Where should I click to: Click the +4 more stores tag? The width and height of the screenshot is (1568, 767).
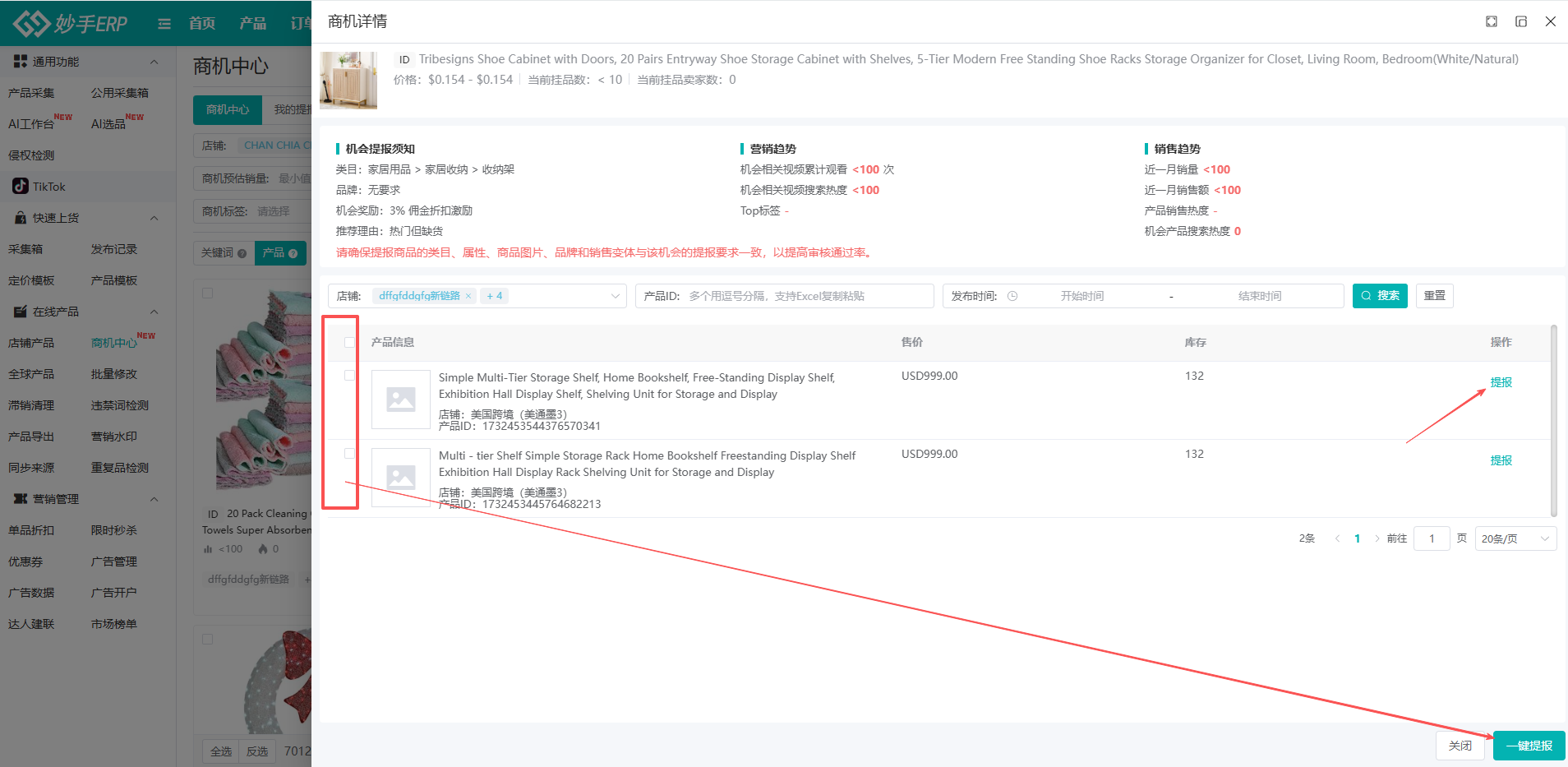pyautogui.click(x=495, y=296)
